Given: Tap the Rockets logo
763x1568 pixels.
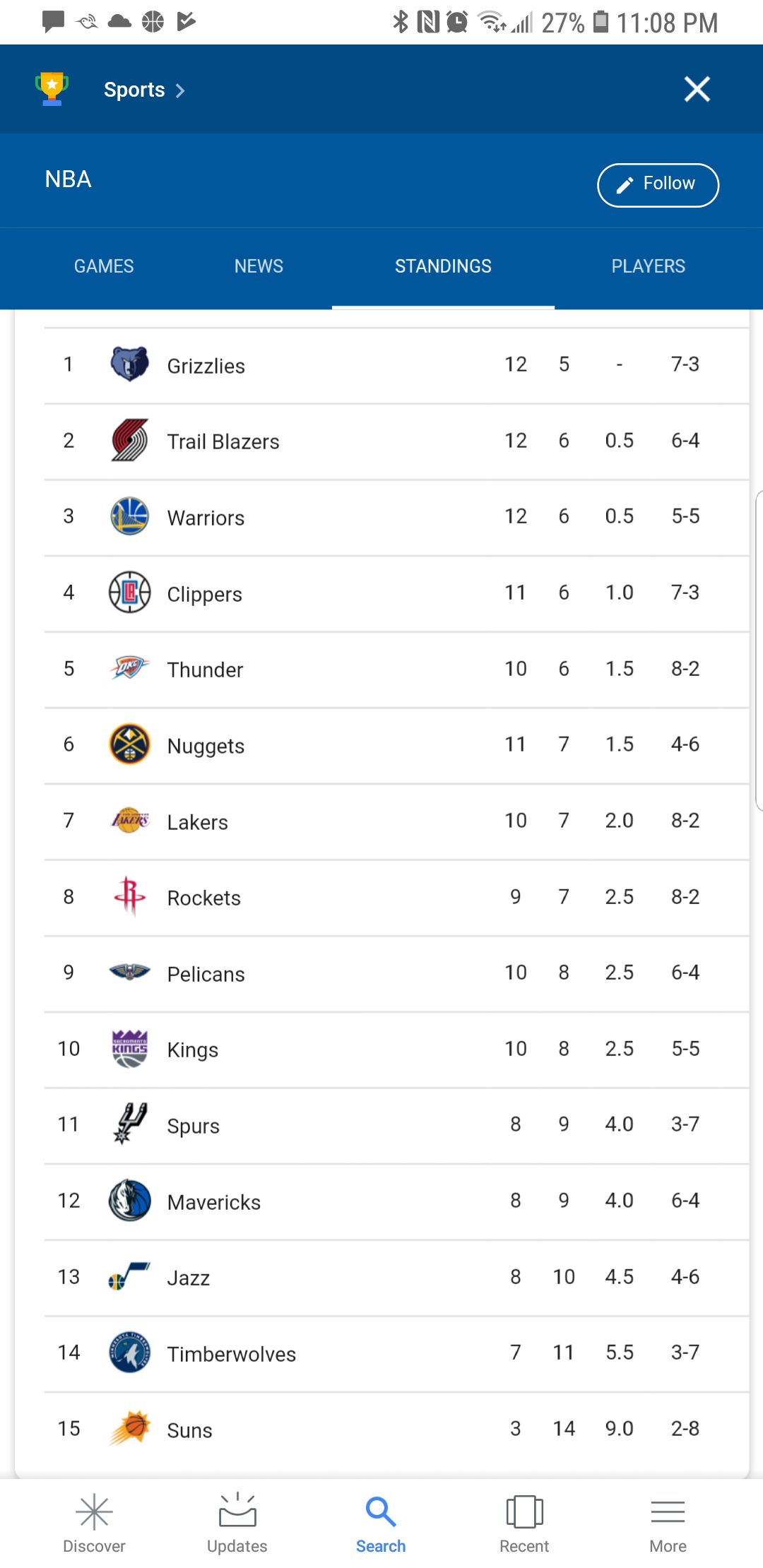Looking at the screenshot, I should tap(128, 897).
